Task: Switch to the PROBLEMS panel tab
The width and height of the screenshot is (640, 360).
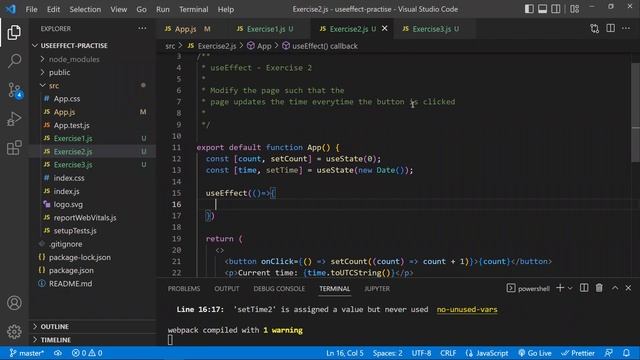Action: point(184,289)
